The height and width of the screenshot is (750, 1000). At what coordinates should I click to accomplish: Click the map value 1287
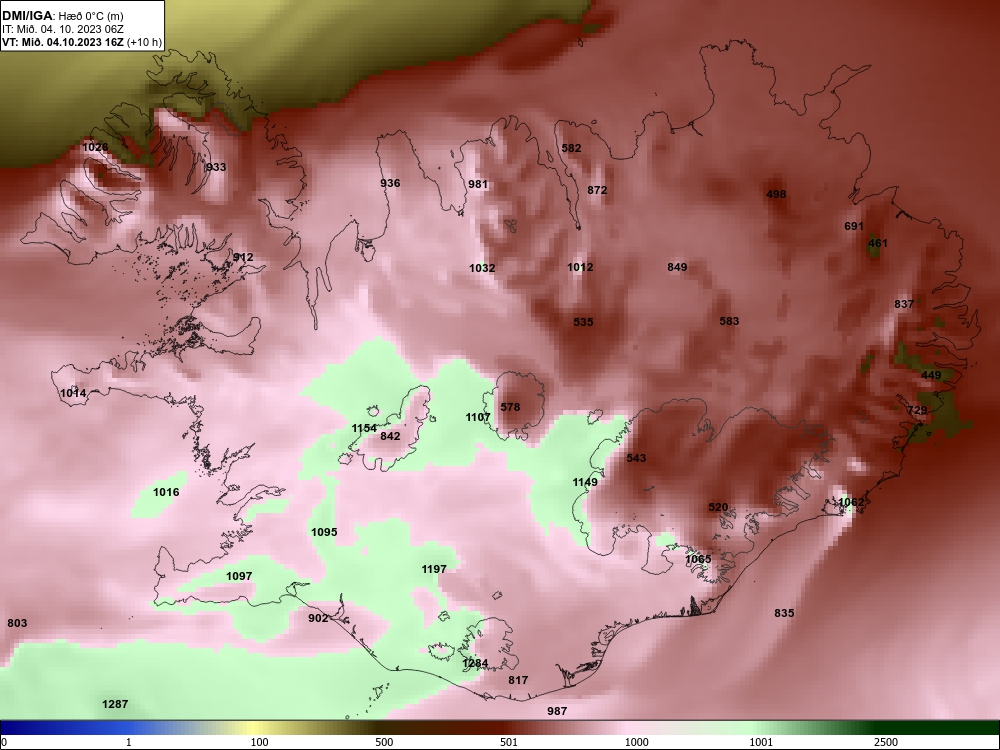(x=115, y=705)
